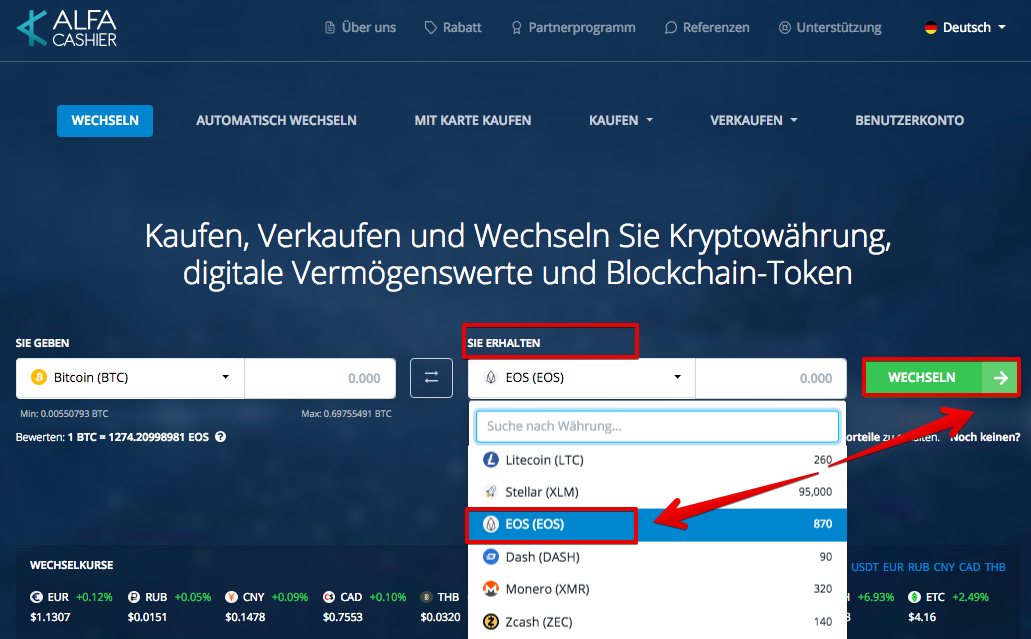Click the EUR euro symbol icon in Wechselkurse
This screenshot has height=639, width=1031.
coord(36,597)
